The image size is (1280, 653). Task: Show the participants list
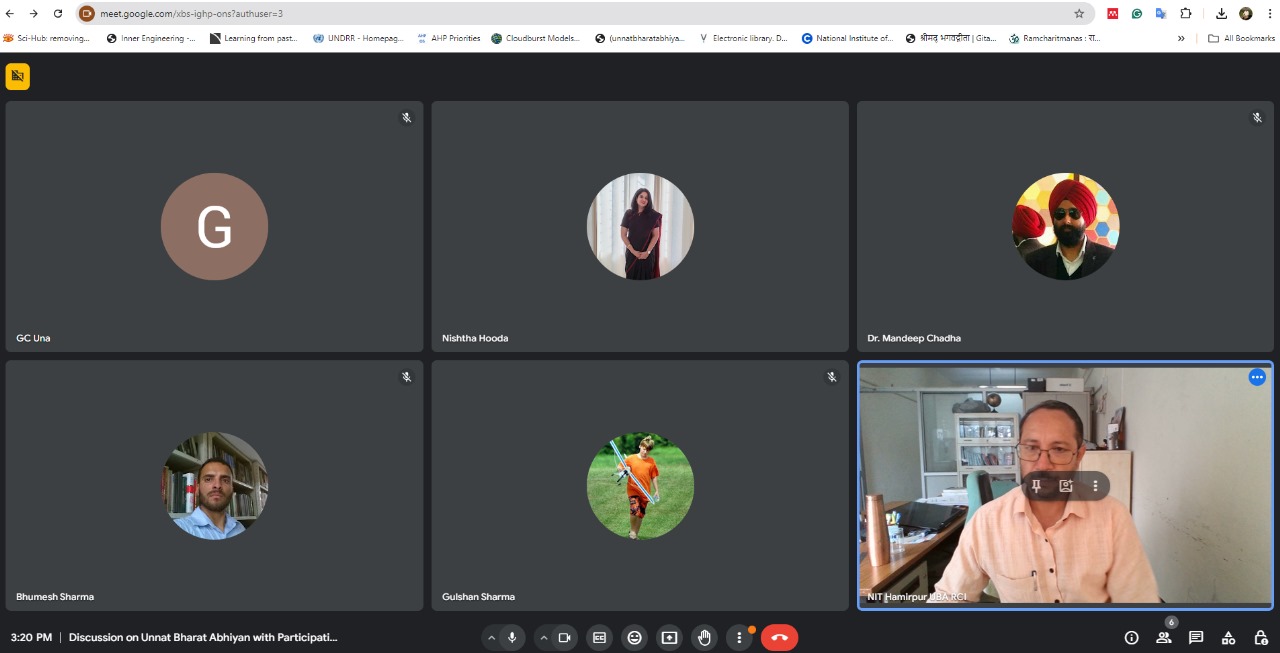point(1164,638)
